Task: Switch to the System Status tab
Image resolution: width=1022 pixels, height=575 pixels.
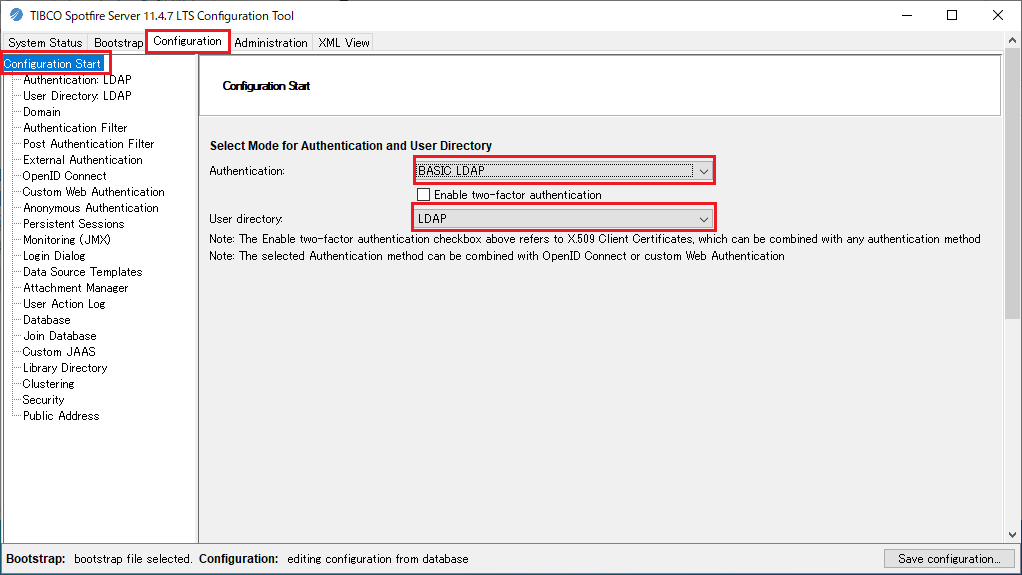Action: click(x=45, y=43)
